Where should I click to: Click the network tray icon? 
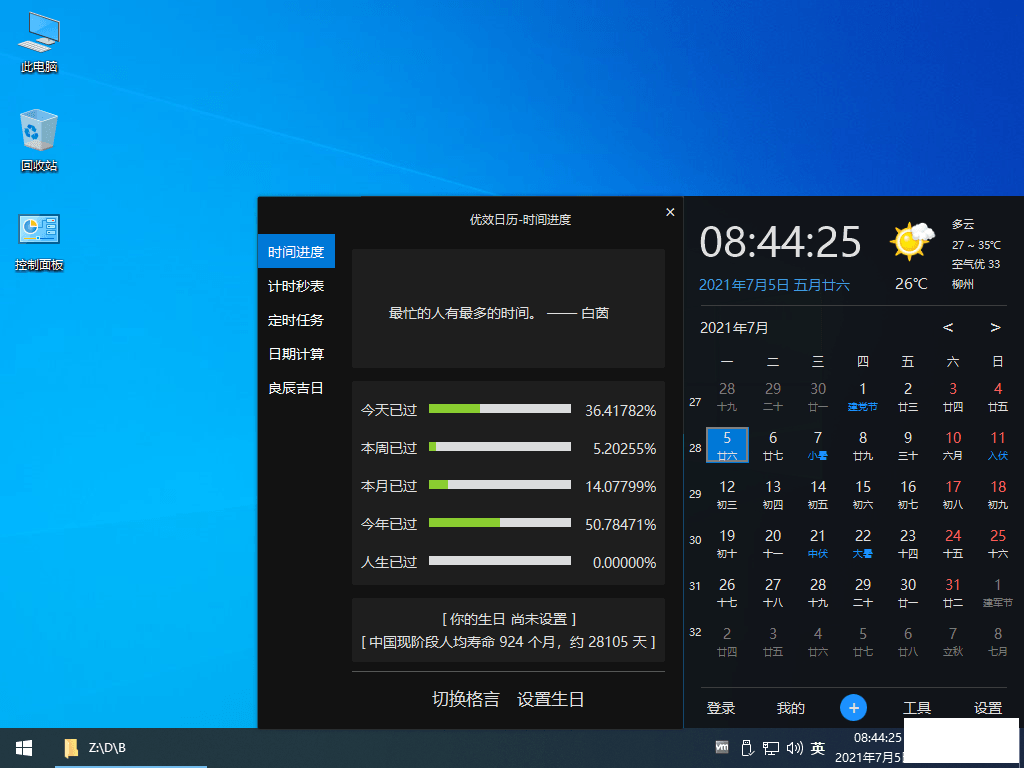[771, 748]
